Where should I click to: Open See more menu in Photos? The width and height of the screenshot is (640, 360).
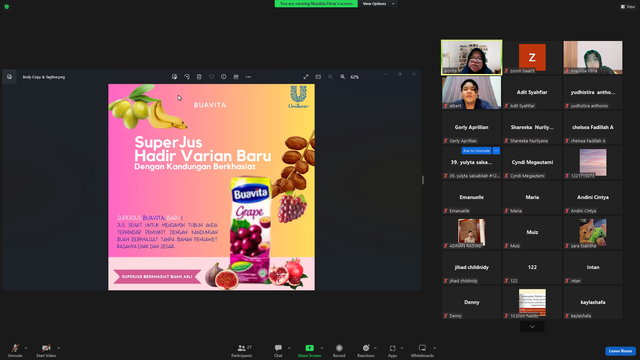point(248,77)
